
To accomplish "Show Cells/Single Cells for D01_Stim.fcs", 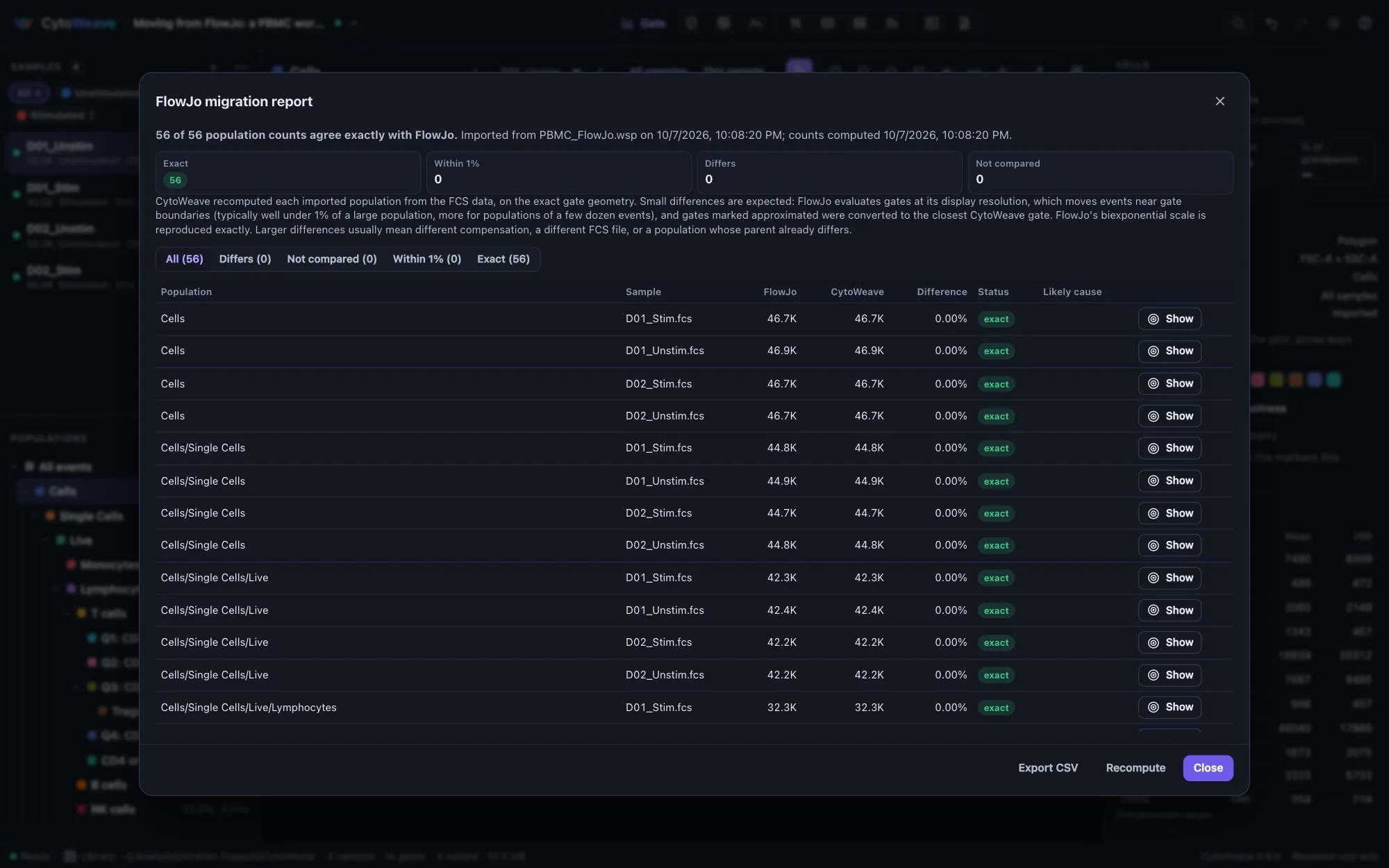I will [x=1170, y=448].
